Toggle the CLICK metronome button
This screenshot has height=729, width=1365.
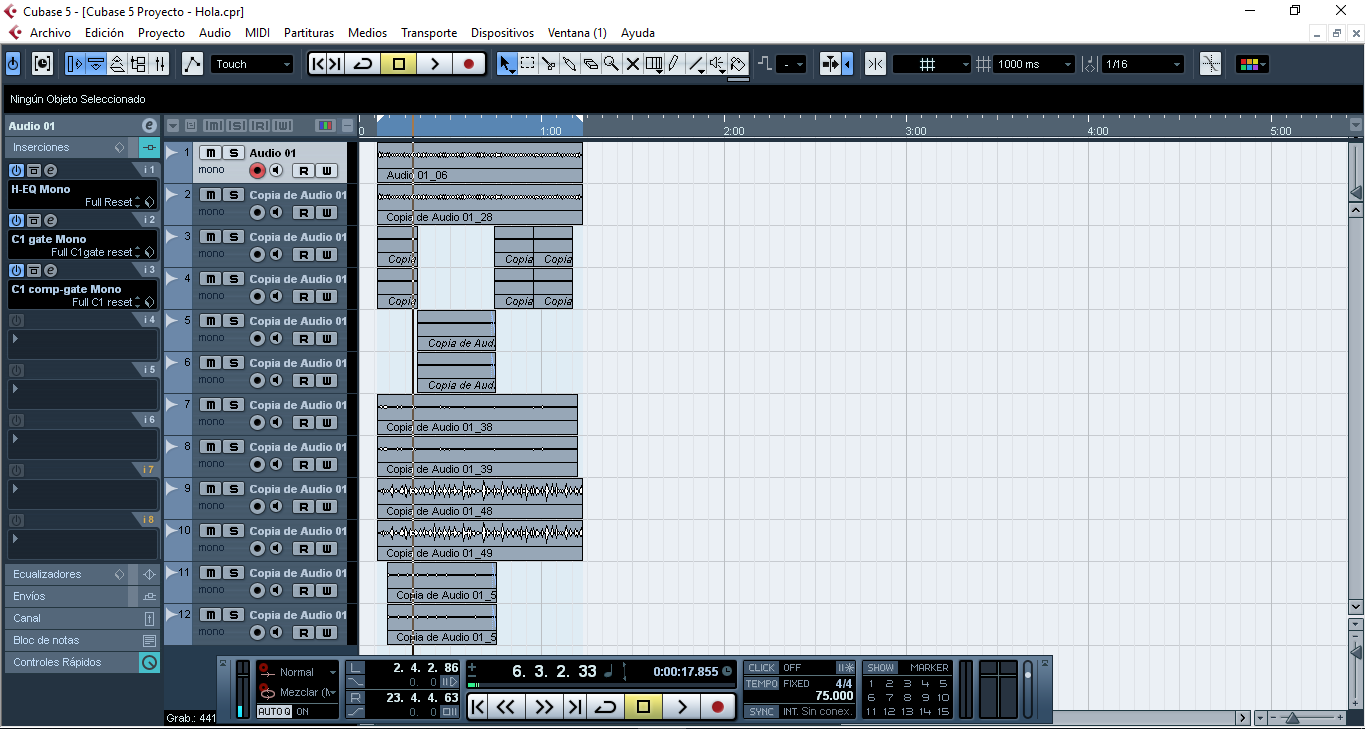tap(762, 667)
